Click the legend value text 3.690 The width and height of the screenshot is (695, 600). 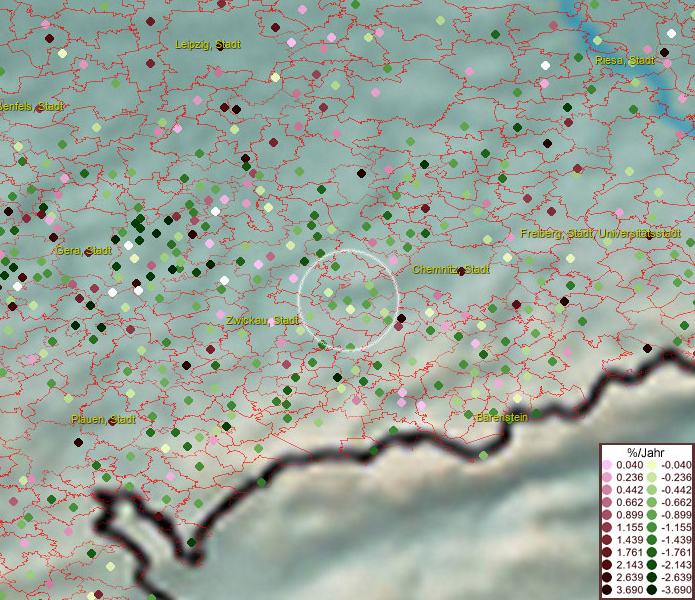coord(629,590)
